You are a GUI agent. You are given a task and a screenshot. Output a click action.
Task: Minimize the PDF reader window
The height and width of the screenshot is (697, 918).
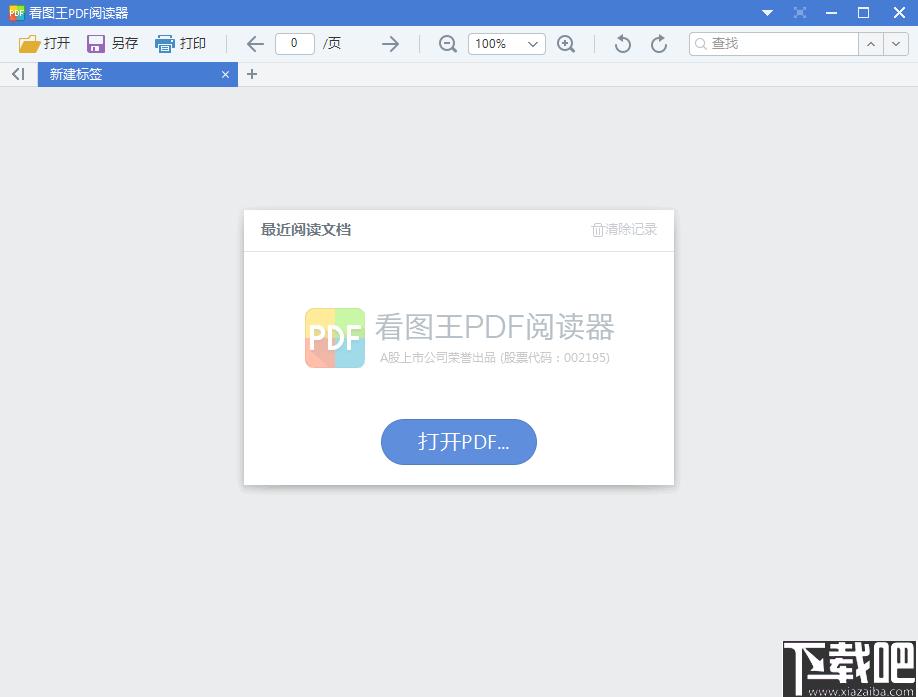(x=831, y=12)
